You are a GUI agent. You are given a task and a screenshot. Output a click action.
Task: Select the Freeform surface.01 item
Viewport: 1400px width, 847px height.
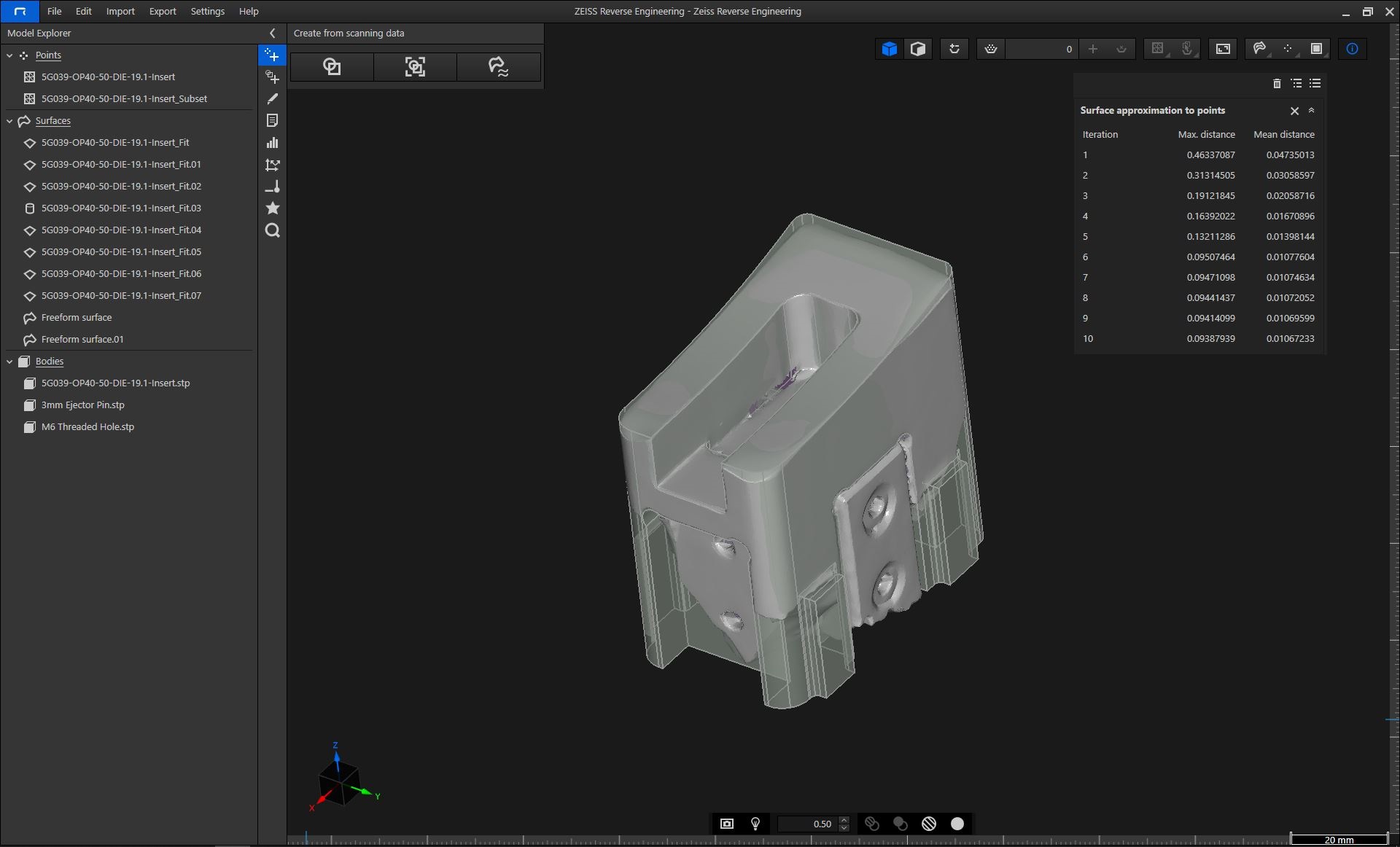click(x=82, y=340)
